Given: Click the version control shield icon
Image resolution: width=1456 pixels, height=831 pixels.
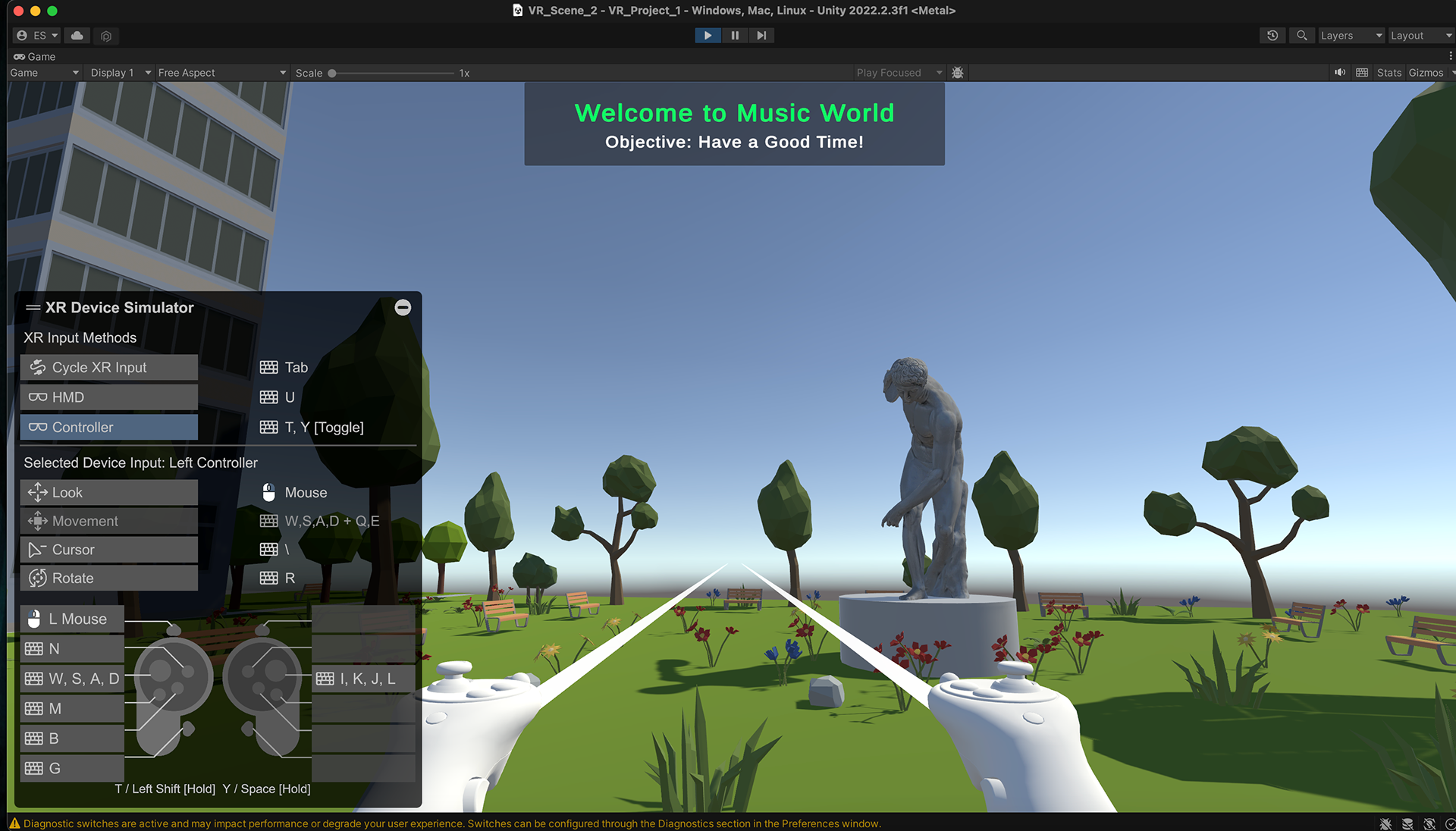Looking at the screenshot, I should [x=106, y=36].
